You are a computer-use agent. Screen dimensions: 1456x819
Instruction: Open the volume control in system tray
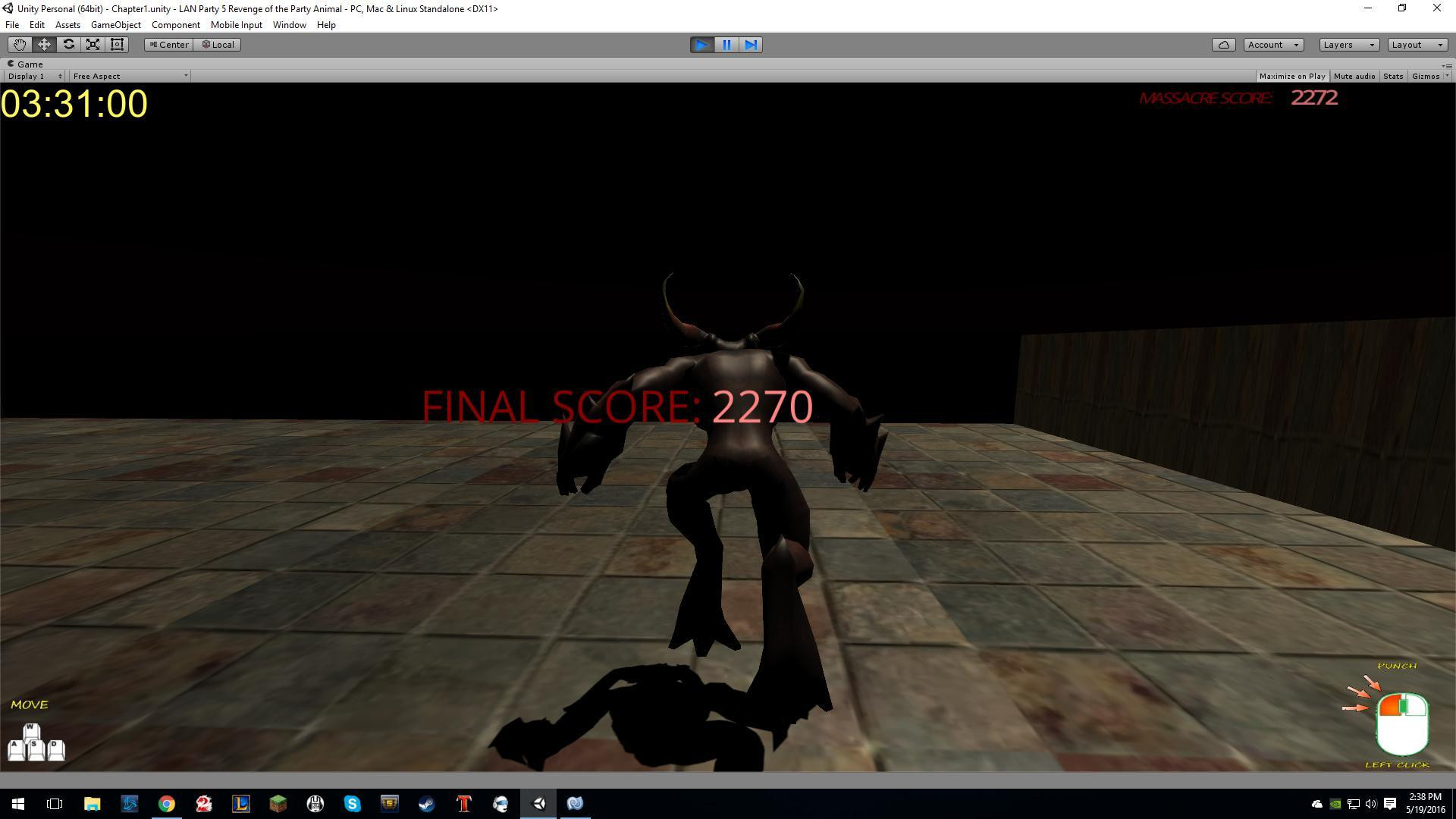pyautogui.click(x=1370, y=804)
